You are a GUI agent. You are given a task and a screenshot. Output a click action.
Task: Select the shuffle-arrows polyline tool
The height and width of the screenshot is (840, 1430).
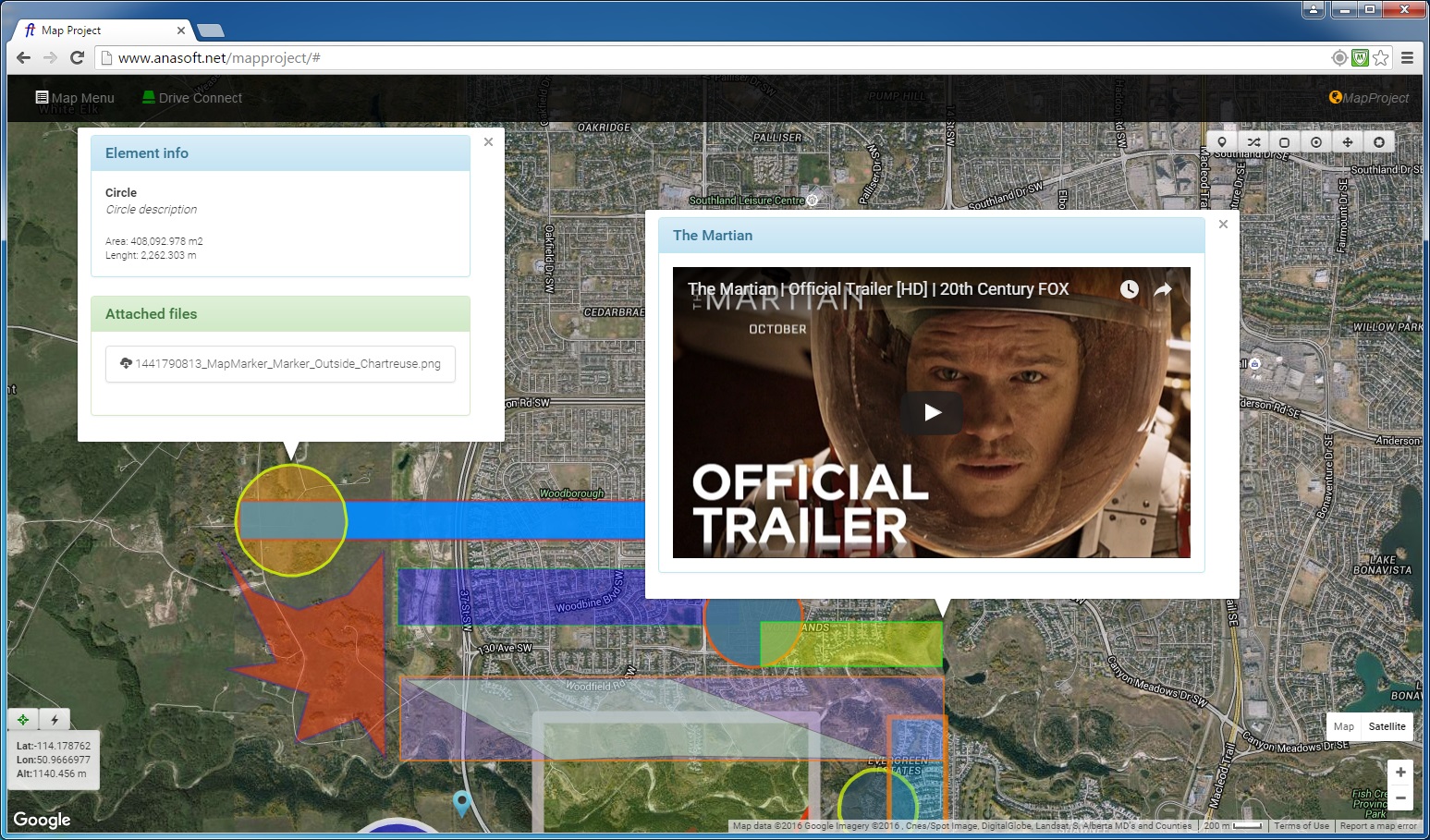[1253, 142]
